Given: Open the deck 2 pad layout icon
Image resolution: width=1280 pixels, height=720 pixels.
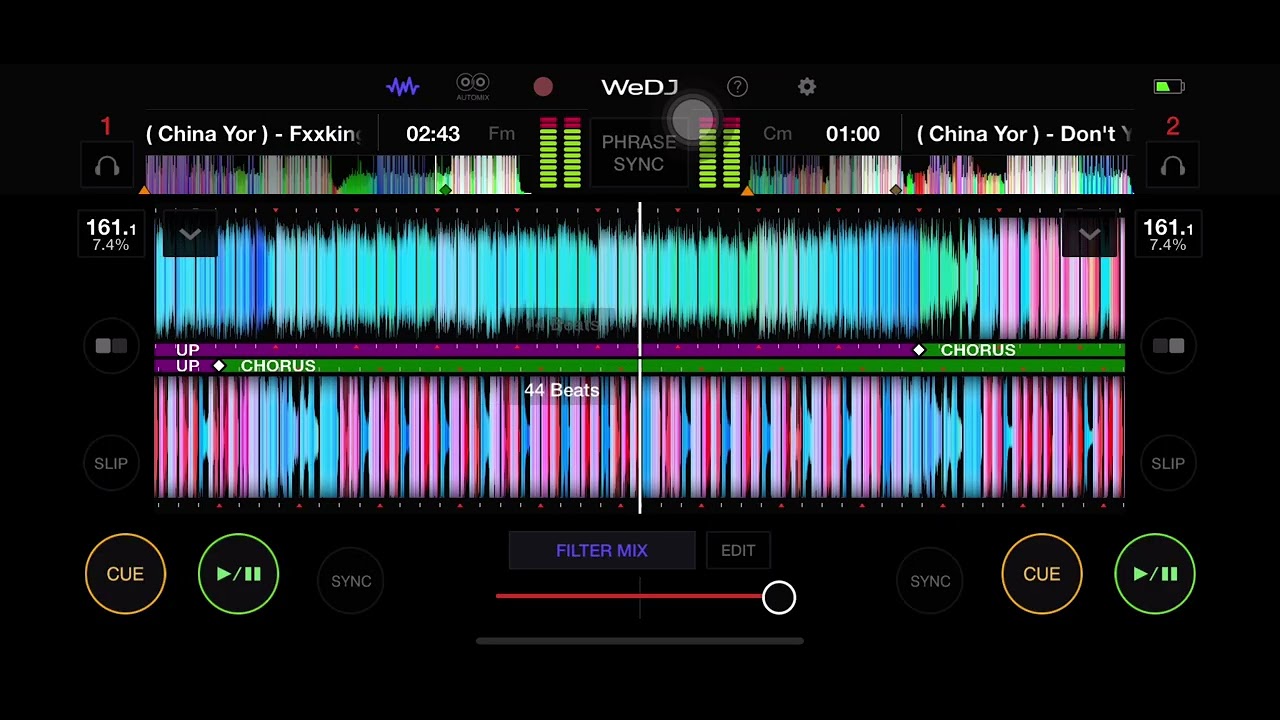Looking at the screenshot, I should (1168, 346).
